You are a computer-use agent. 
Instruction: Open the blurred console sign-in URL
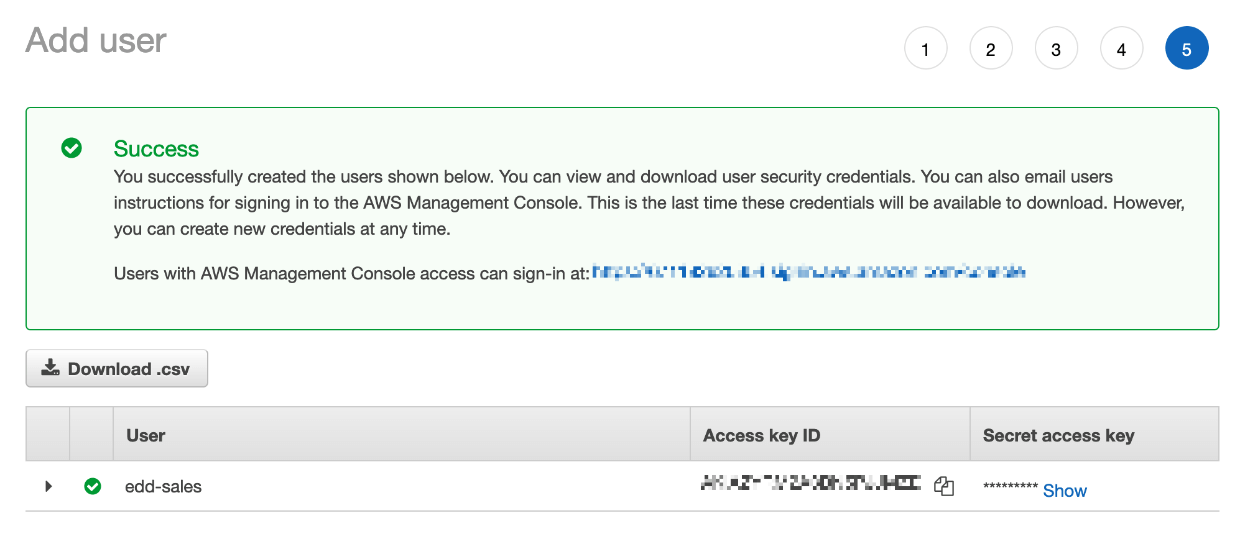coord(809,272)
